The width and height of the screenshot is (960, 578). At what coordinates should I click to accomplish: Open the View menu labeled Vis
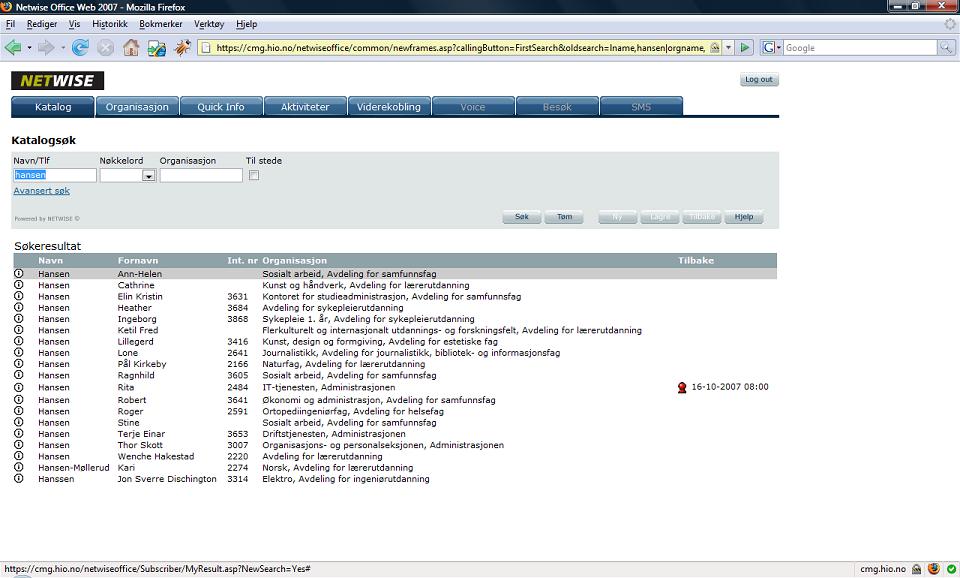pos(74,24)
